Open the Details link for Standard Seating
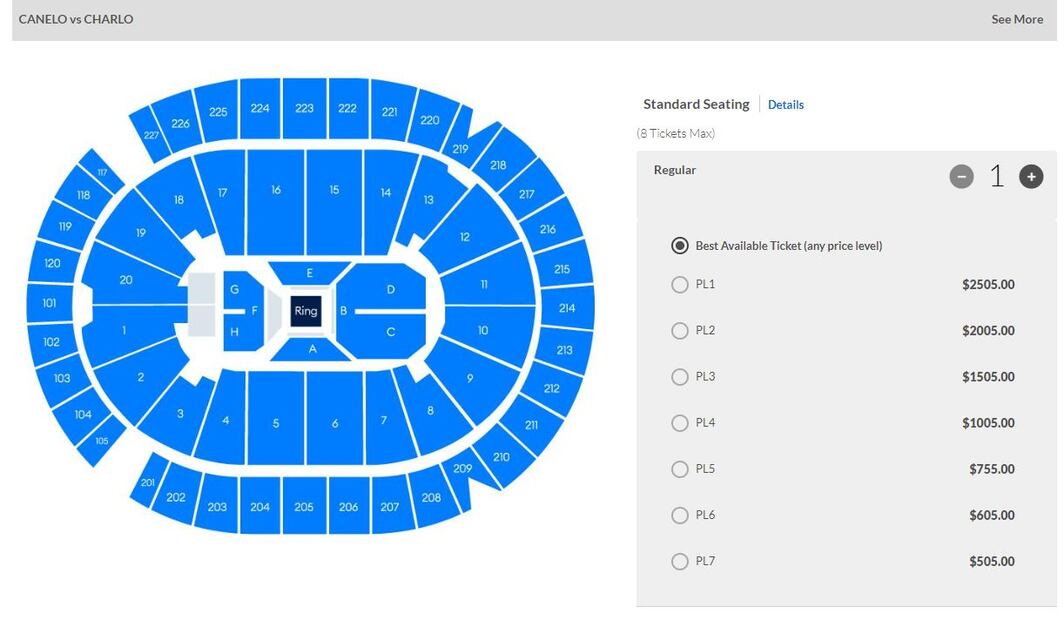 point(785,105)
